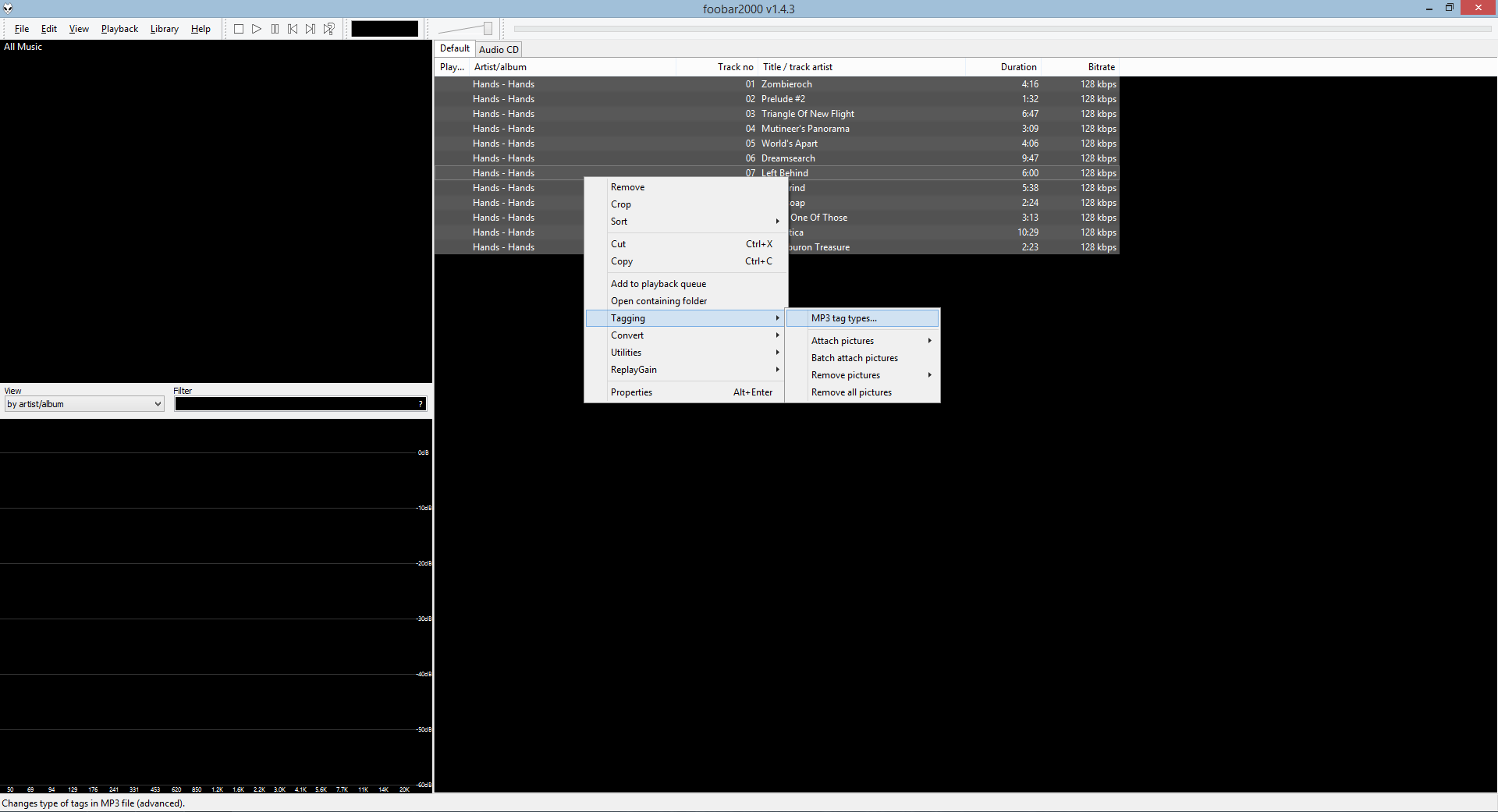The image size is (1498, 812).
Task: Expand the Tagging submenu
Action: [x=687, y=318]
